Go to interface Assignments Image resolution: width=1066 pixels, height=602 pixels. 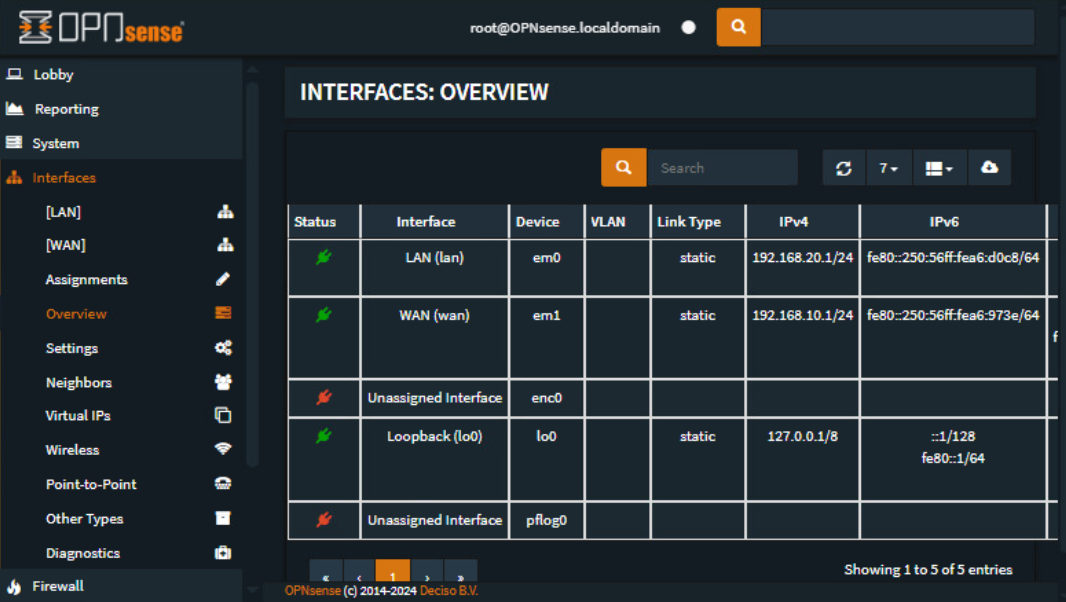pos(86,280)
